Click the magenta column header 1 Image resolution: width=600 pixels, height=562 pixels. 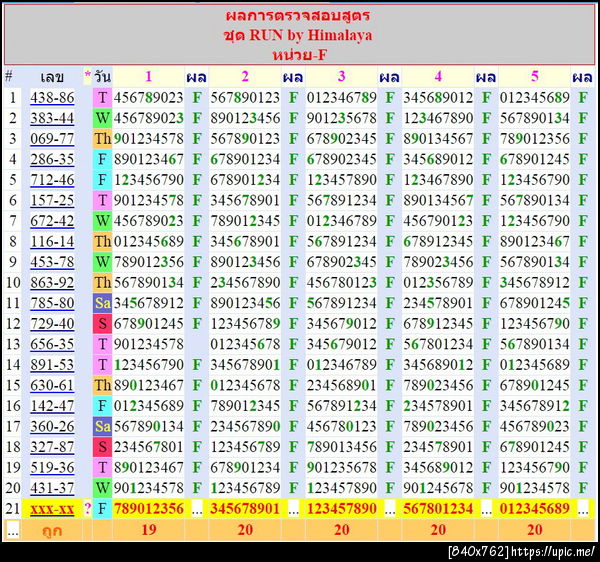(148, 77)
